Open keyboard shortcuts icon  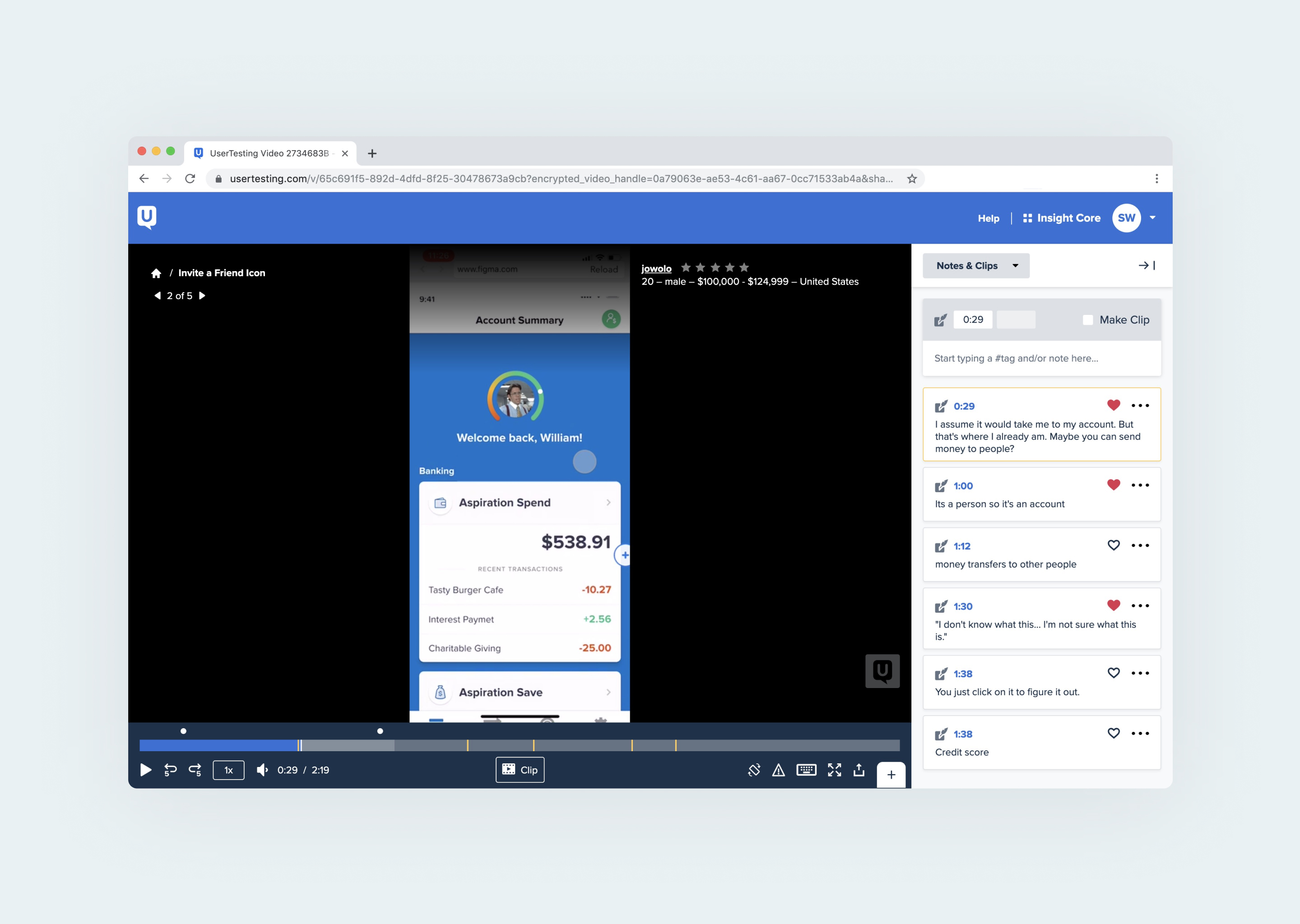[807, 770]
